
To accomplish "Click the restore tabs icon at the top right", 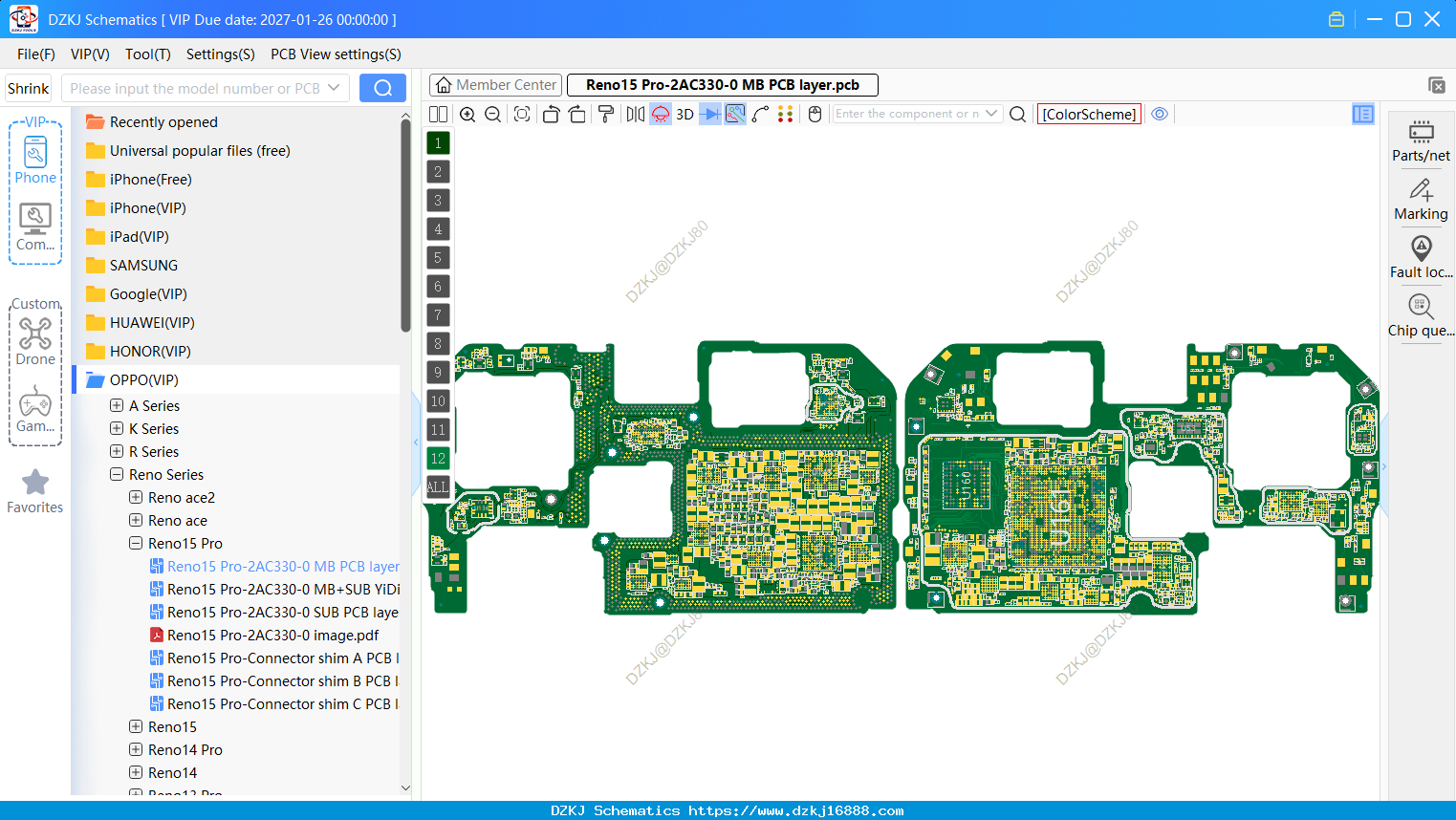I will pos(1437,85).
